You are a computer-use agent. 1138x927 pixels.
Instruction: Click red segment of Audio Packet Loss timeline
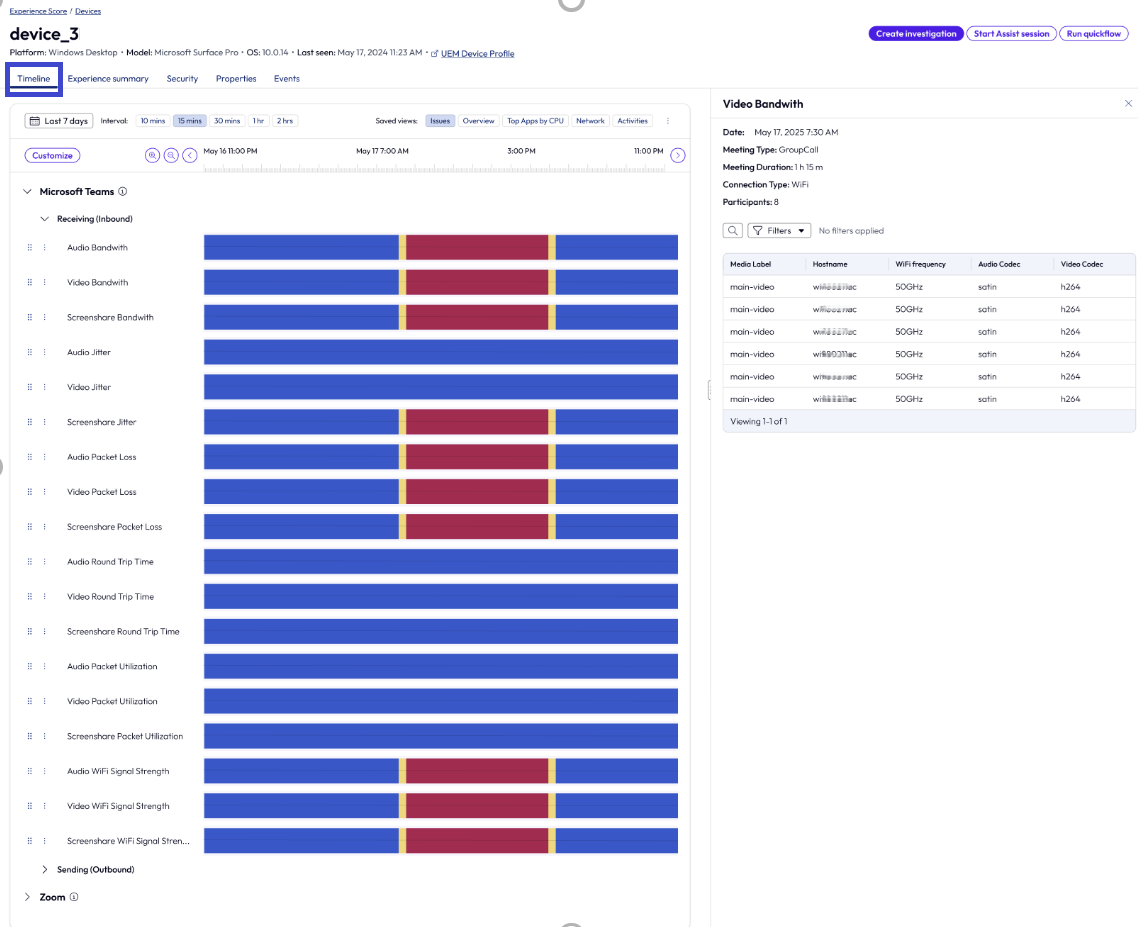coord(477,457)
